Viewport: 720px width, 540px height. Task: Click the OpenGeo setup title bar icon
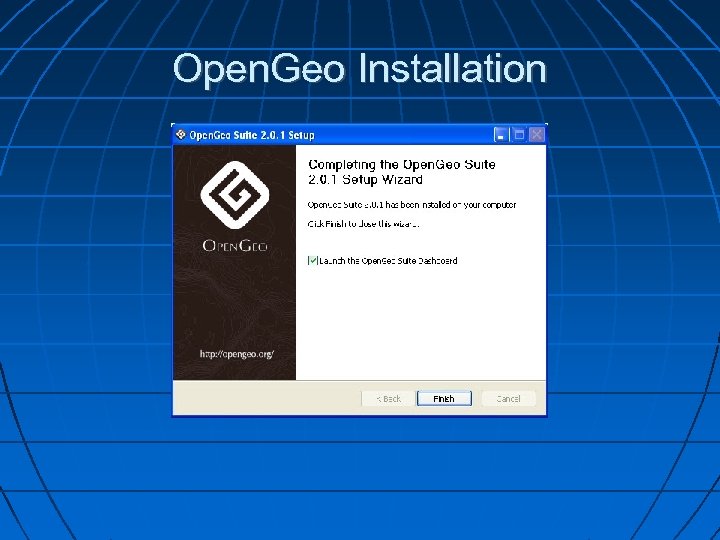(x=181, y=135)
